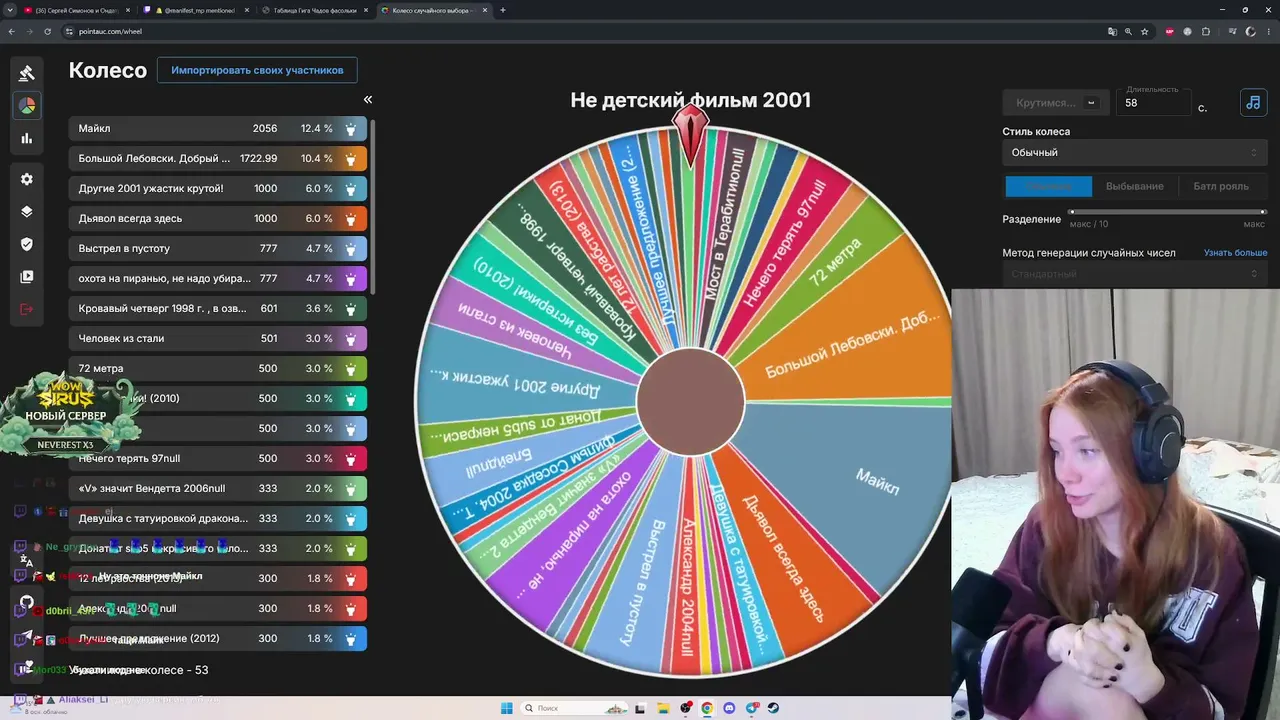Click the wheel center hub circle
The image size is (1280, 720).
[690, 400]
